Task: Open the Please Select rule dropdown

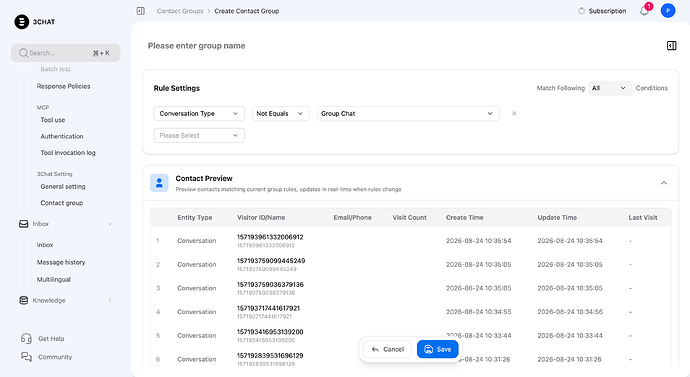Action: (x=199, y=135)
